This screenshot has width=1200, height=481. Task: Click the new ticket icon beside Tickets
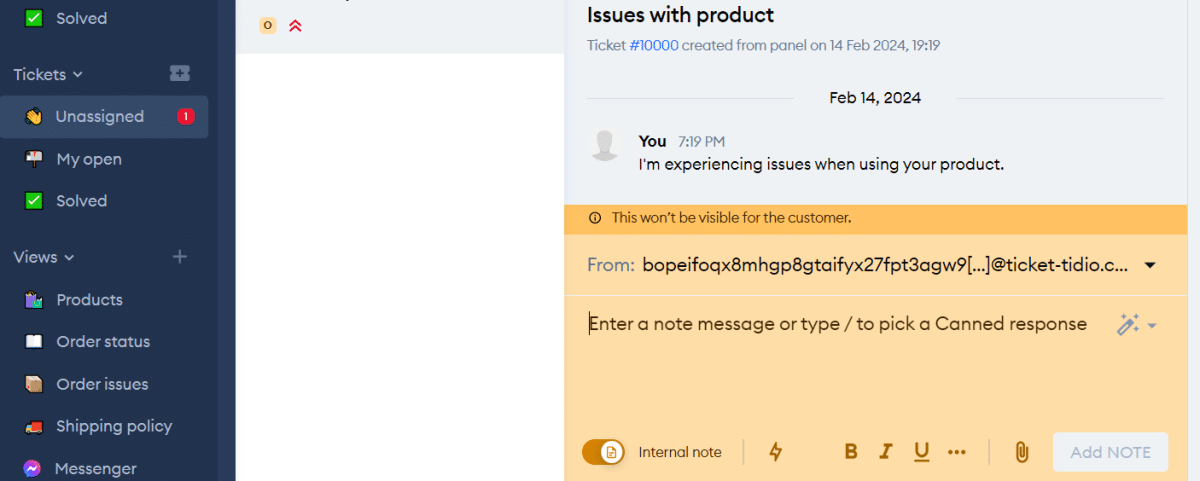(180, 74)
